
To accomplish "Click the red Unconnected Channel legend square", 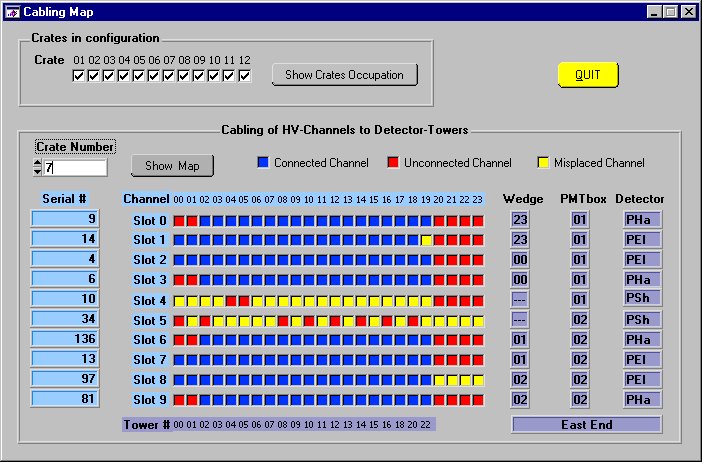I will coord(393,163).
